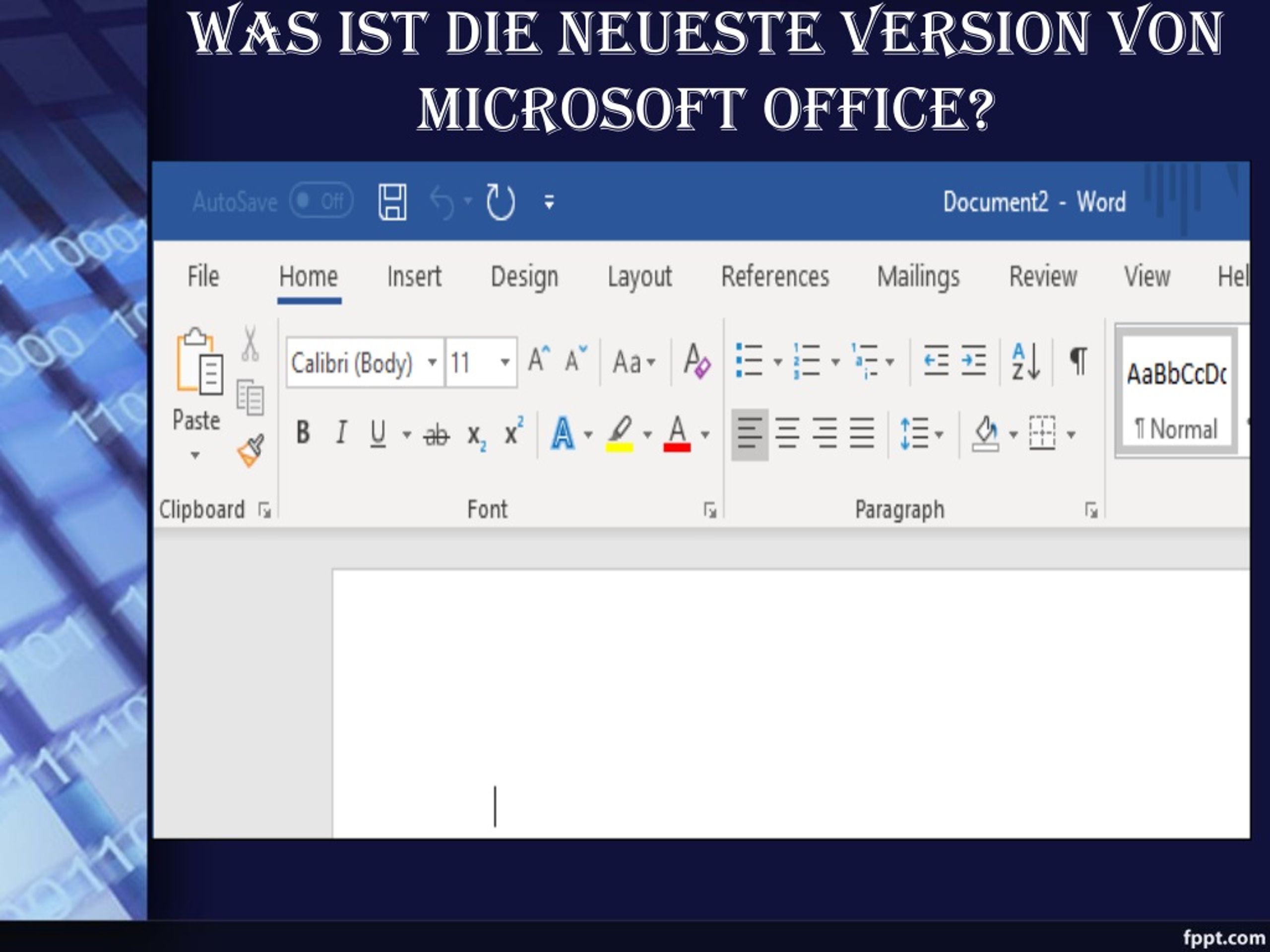Image resolution: width=1270 pixels, height=952 pixels.
Task: Expand the highlight color dropdown arrow
Action: point(647,434)
